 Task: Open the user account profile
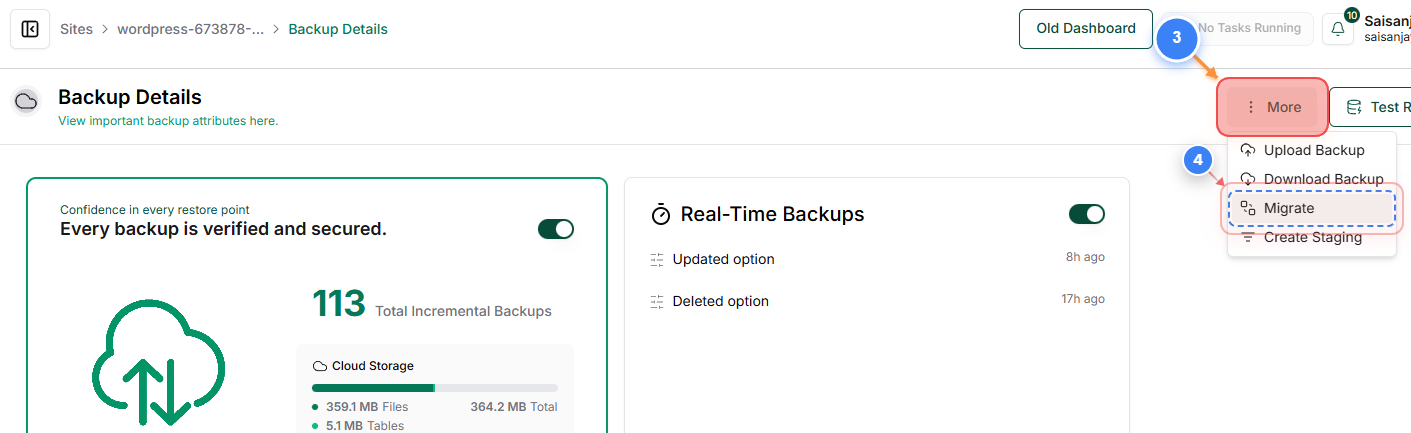click(x=1387, y=28)
